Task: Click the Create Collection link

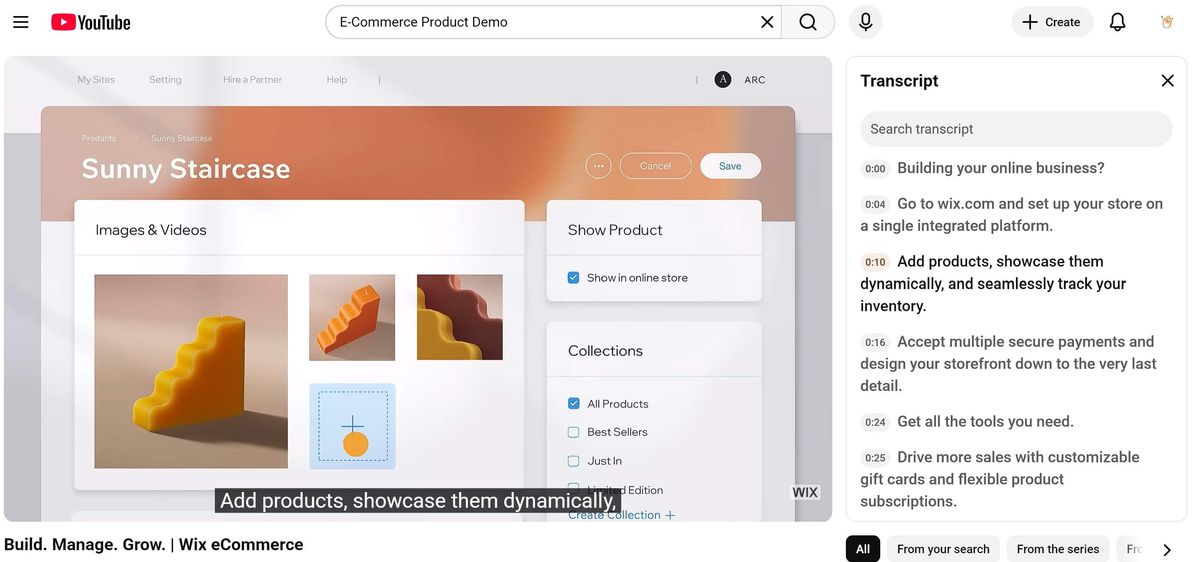Action: point(621,514)
